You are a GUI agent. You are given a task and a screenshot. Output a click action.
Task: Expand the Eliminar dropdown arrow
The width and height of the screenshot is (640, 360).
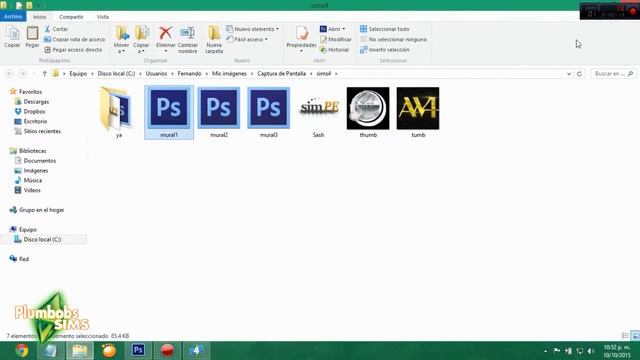click(x=165, y=51)
